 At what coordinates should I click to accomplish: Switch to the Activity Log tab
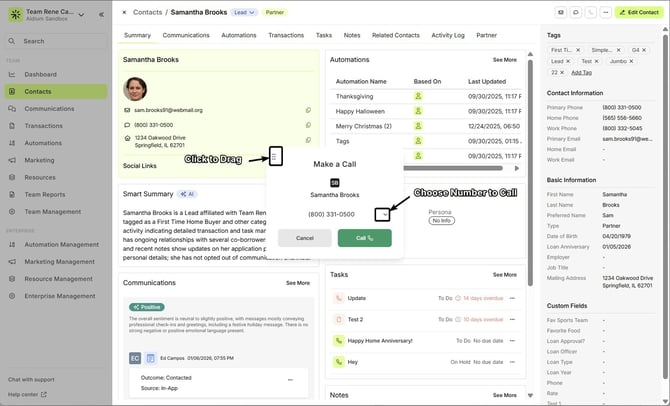pyautogui.click(x=447, y=35)
